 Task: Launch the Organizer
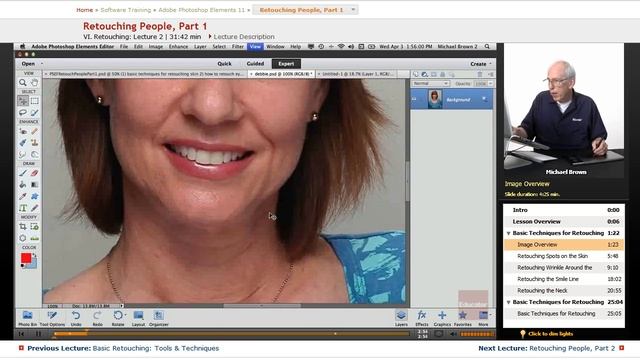[x=158, y=318]
